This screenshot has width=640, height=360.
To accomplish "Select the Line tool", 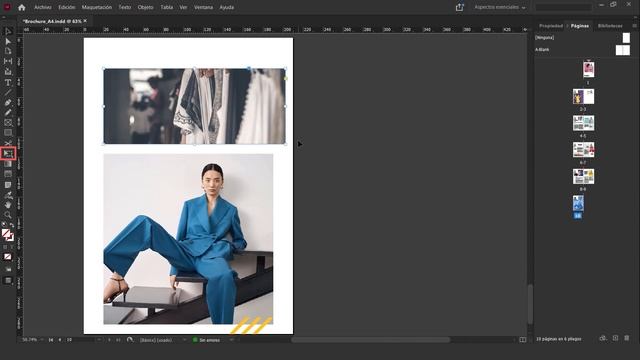I will (x=8, y=92).
